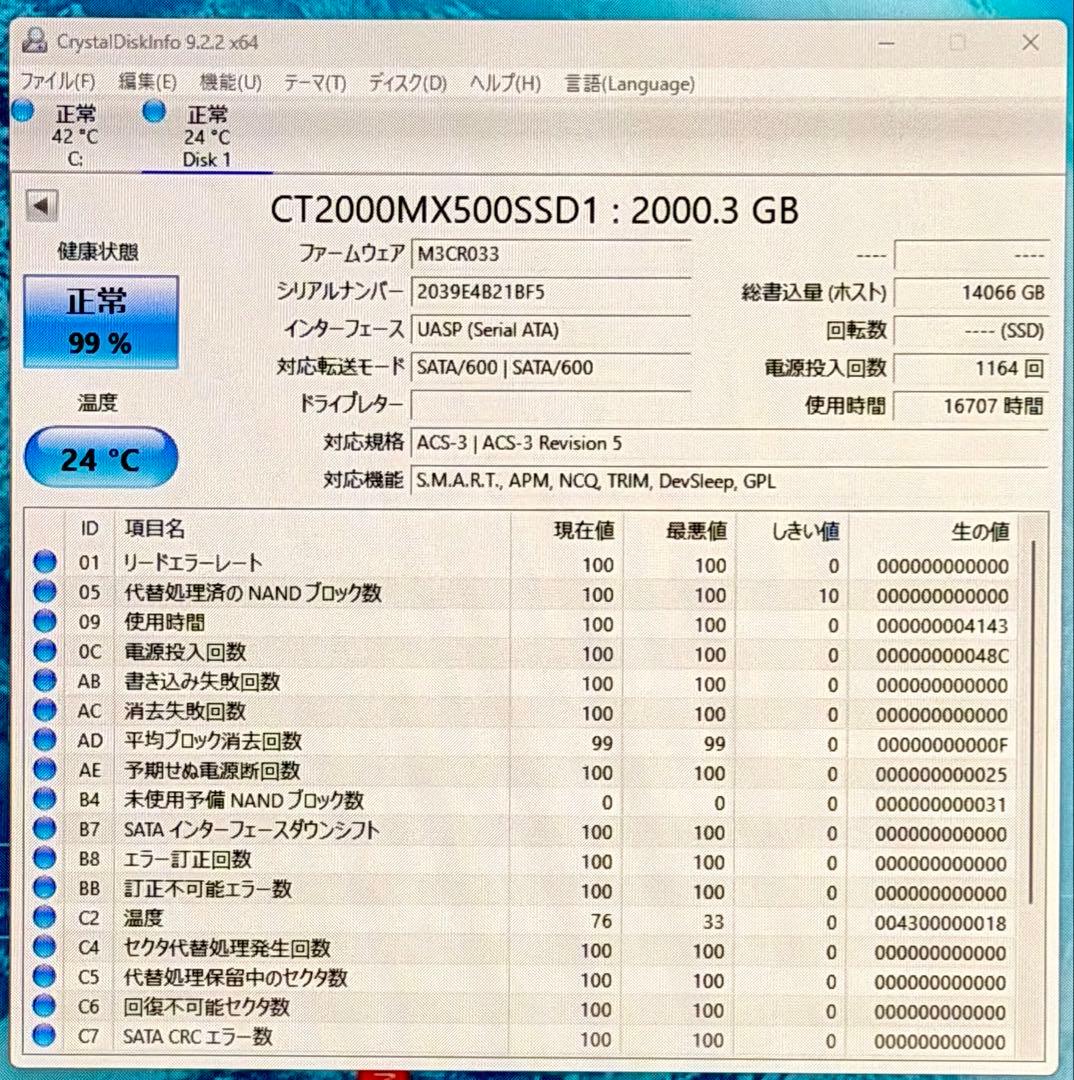This screenshot has height=1080, width=1074.
Task: Click the status circle for ID 05 row
Action: pyautogui.click(x=45, y=592)
